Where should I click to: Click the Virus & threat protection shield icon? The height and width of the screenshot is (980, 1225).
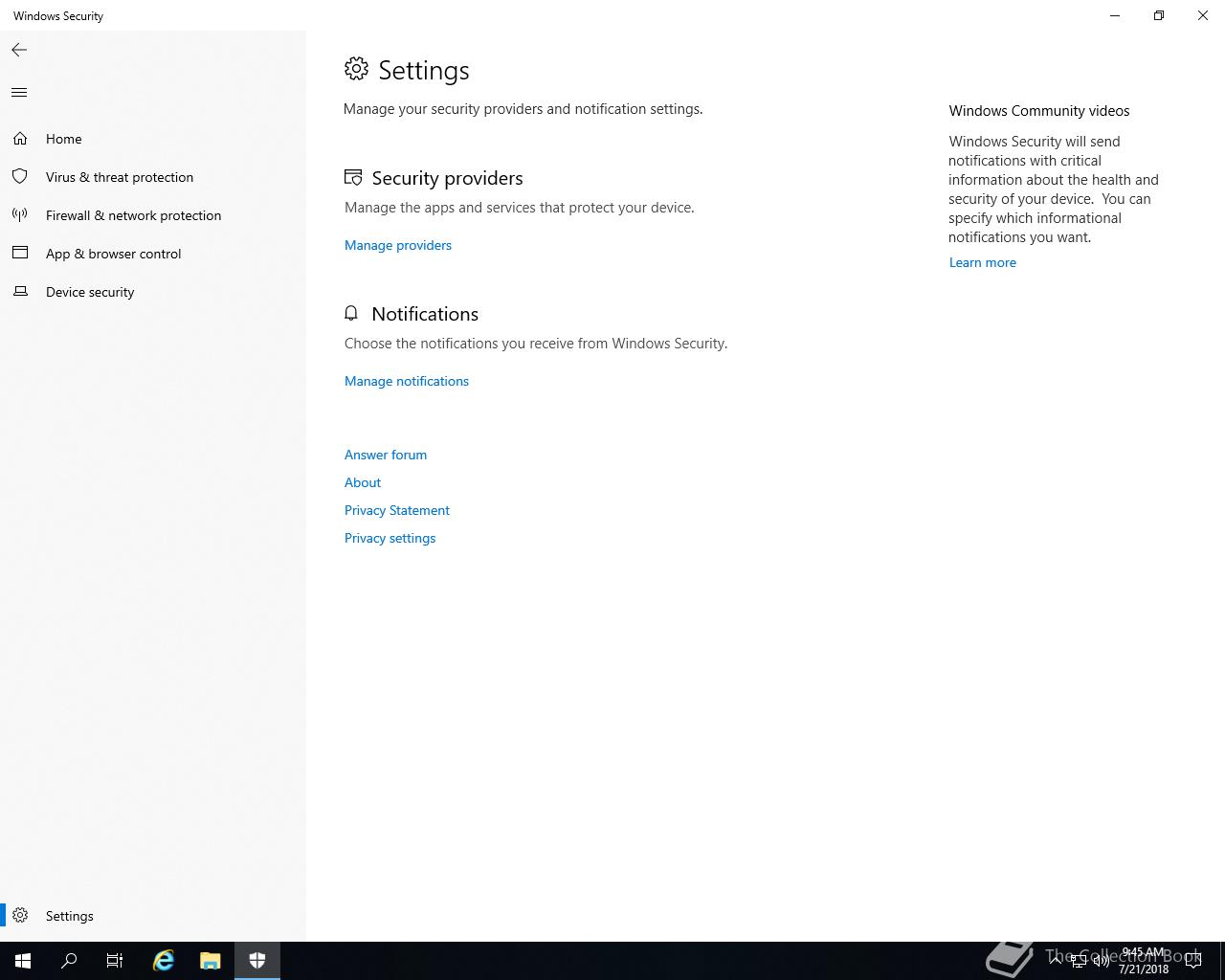point(20,177)
